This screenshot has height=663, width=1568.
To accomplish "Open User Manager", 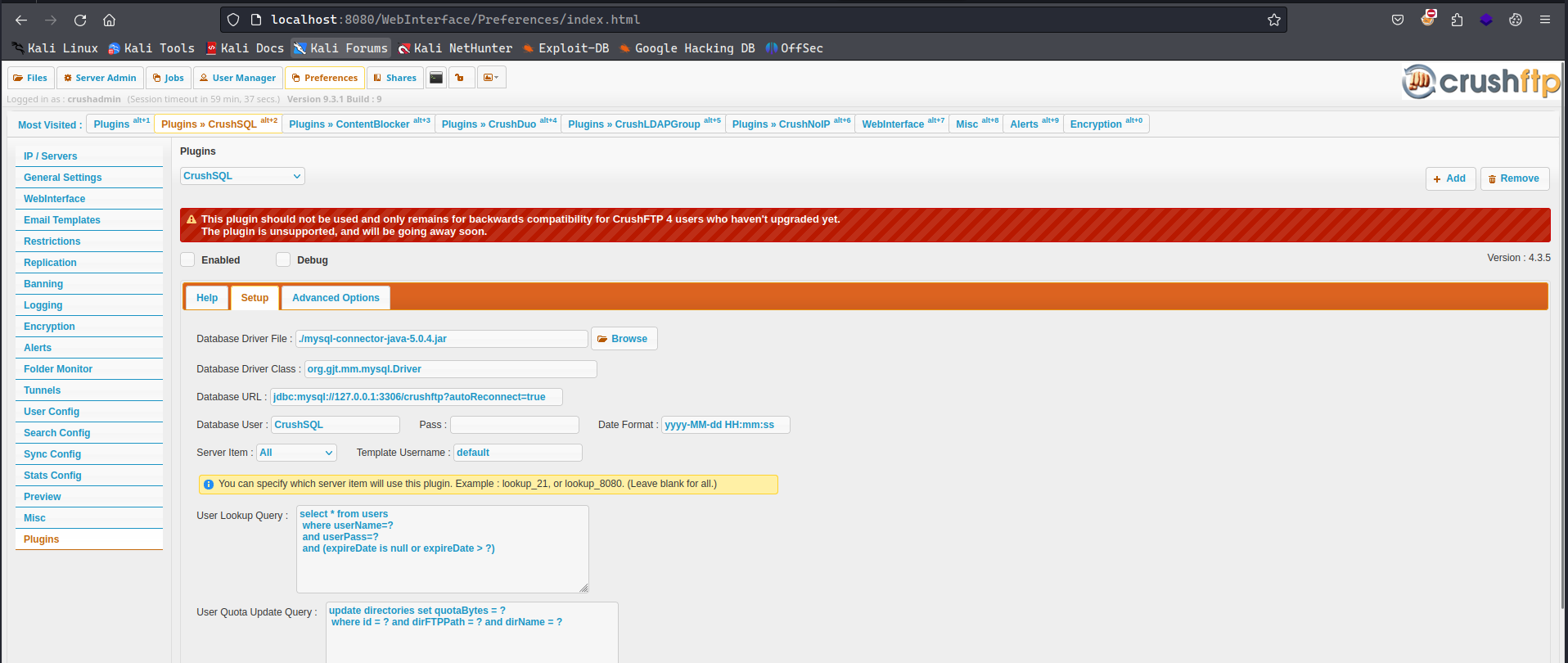I will coord(238,78).
